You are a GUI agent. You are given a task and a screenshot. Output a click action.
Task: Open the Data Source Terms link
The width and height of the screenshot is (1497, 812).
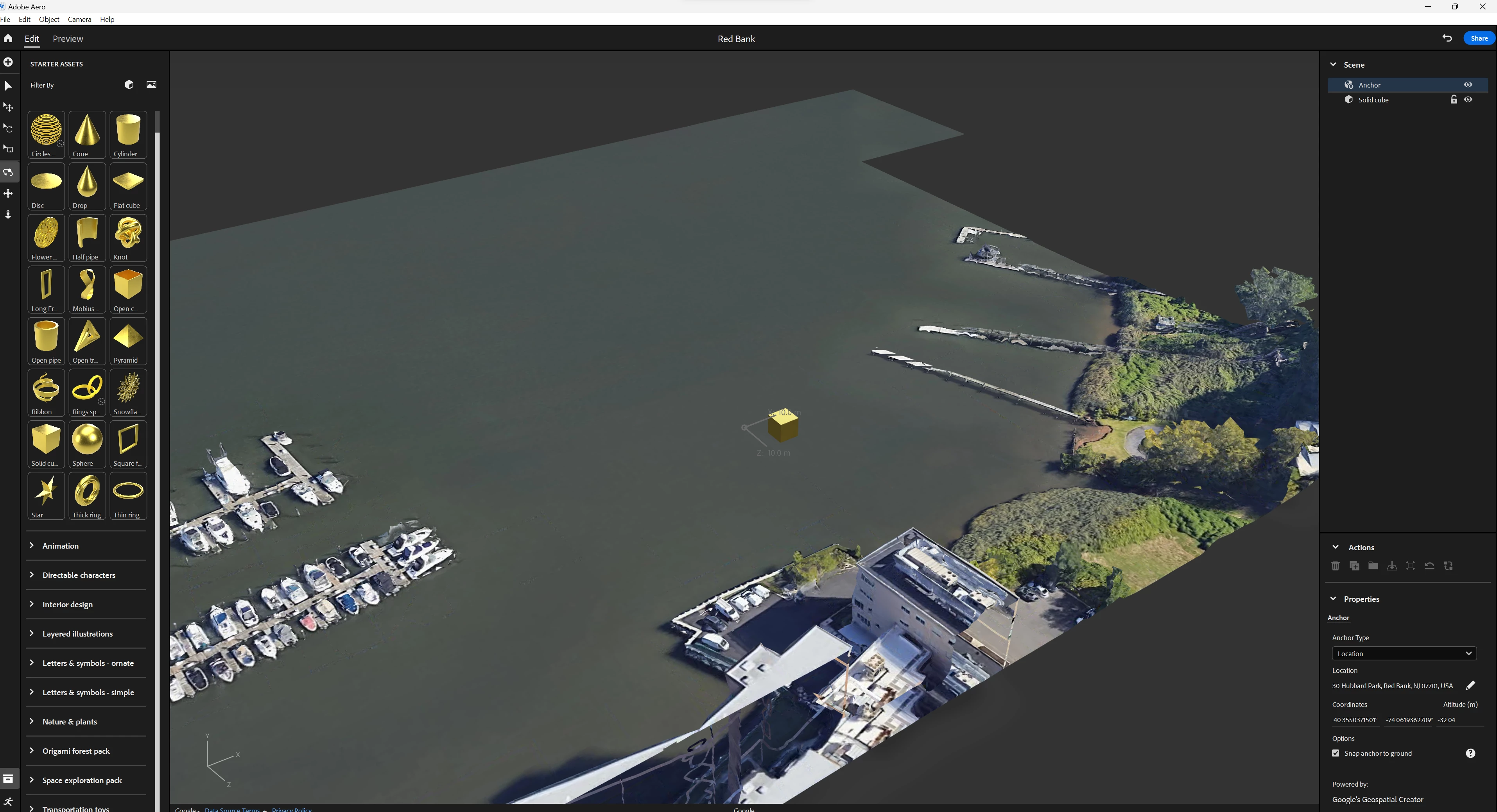tap(232, 809)
